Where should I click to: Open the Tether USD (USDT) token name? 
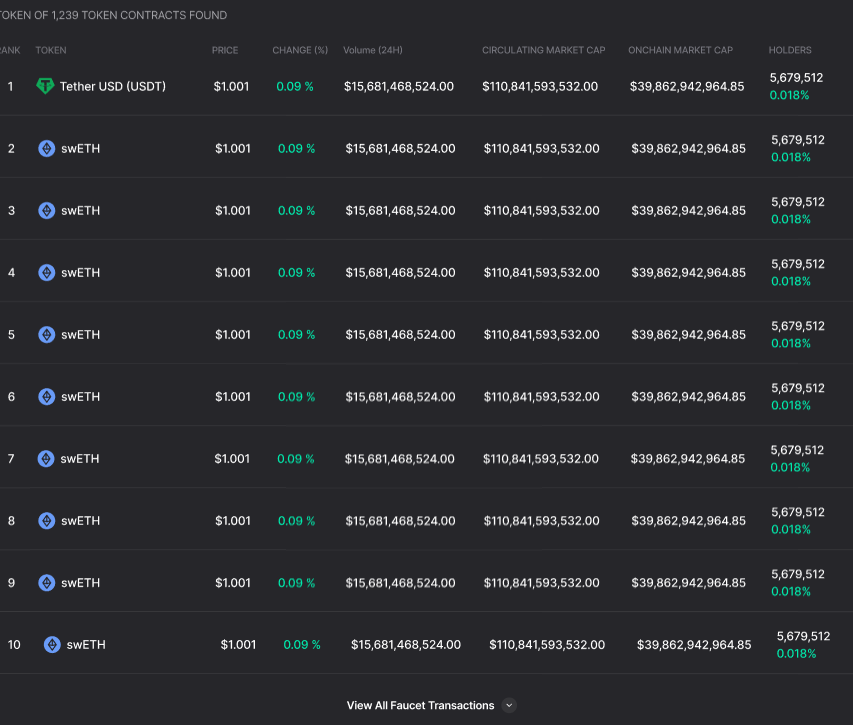113,86
